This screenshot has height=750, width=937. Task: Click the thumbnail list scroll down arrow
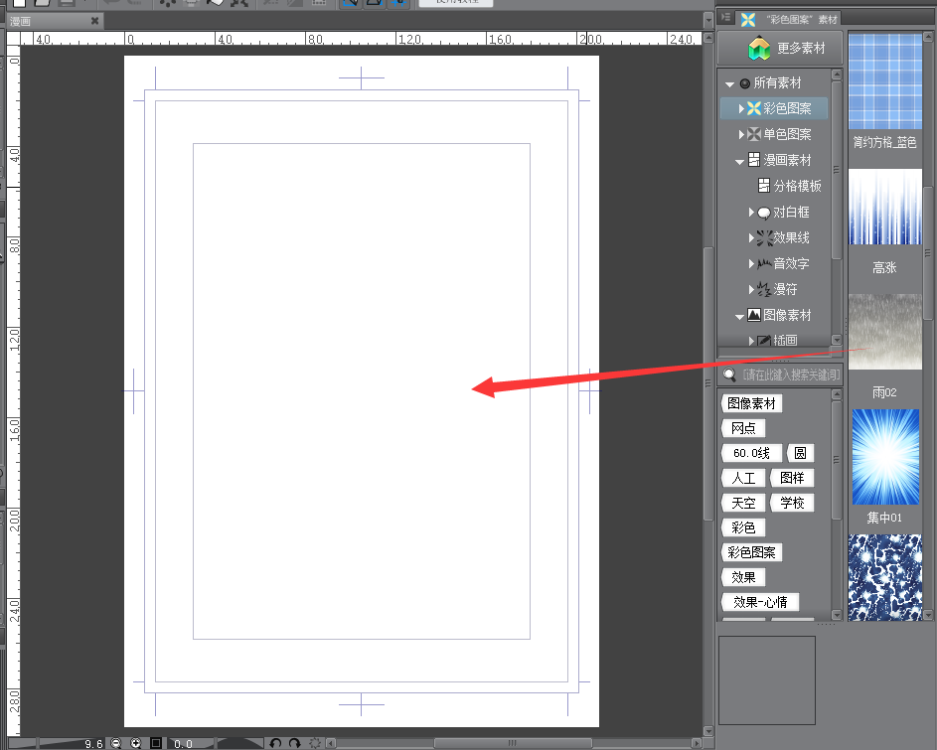pos(928,614)
